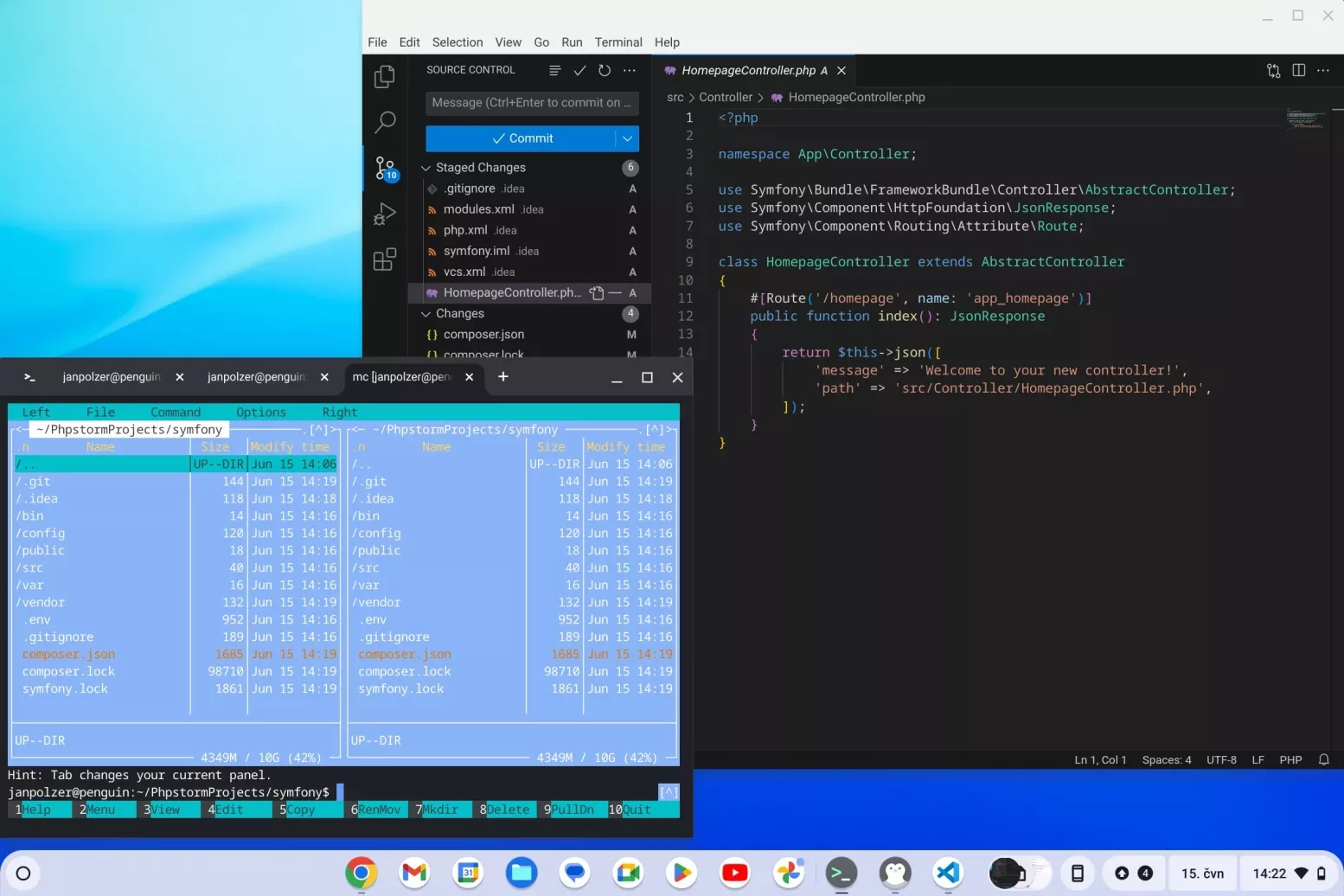Open Google Photos from the shelf
This screenshot has width=1344, height=896.
[x=789, y=873]
